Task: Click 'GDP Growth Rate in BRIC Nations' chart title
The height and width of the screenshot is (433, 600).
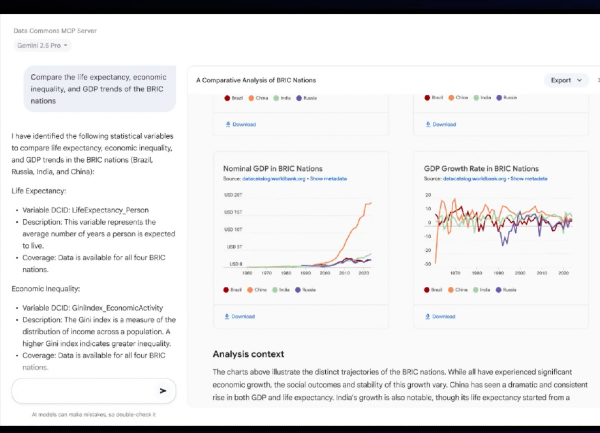Action: pyautogui.click(x=481, y=169)
